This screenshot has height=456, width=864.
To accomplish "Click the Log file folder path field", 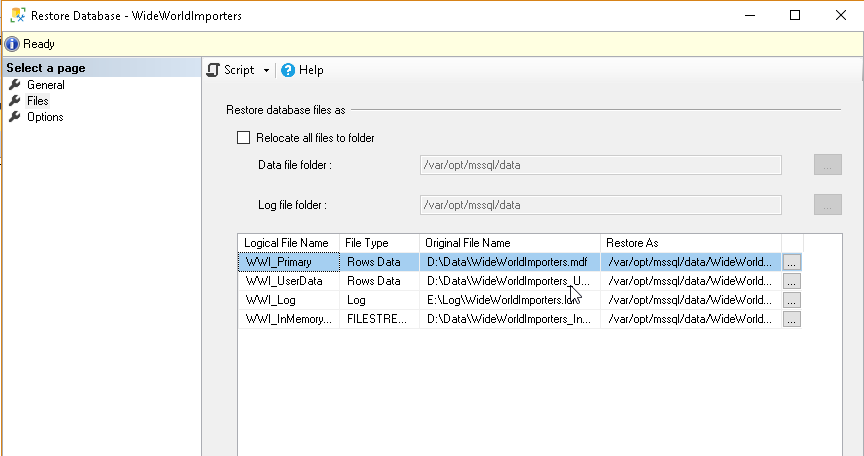I will tap(599, 205).
